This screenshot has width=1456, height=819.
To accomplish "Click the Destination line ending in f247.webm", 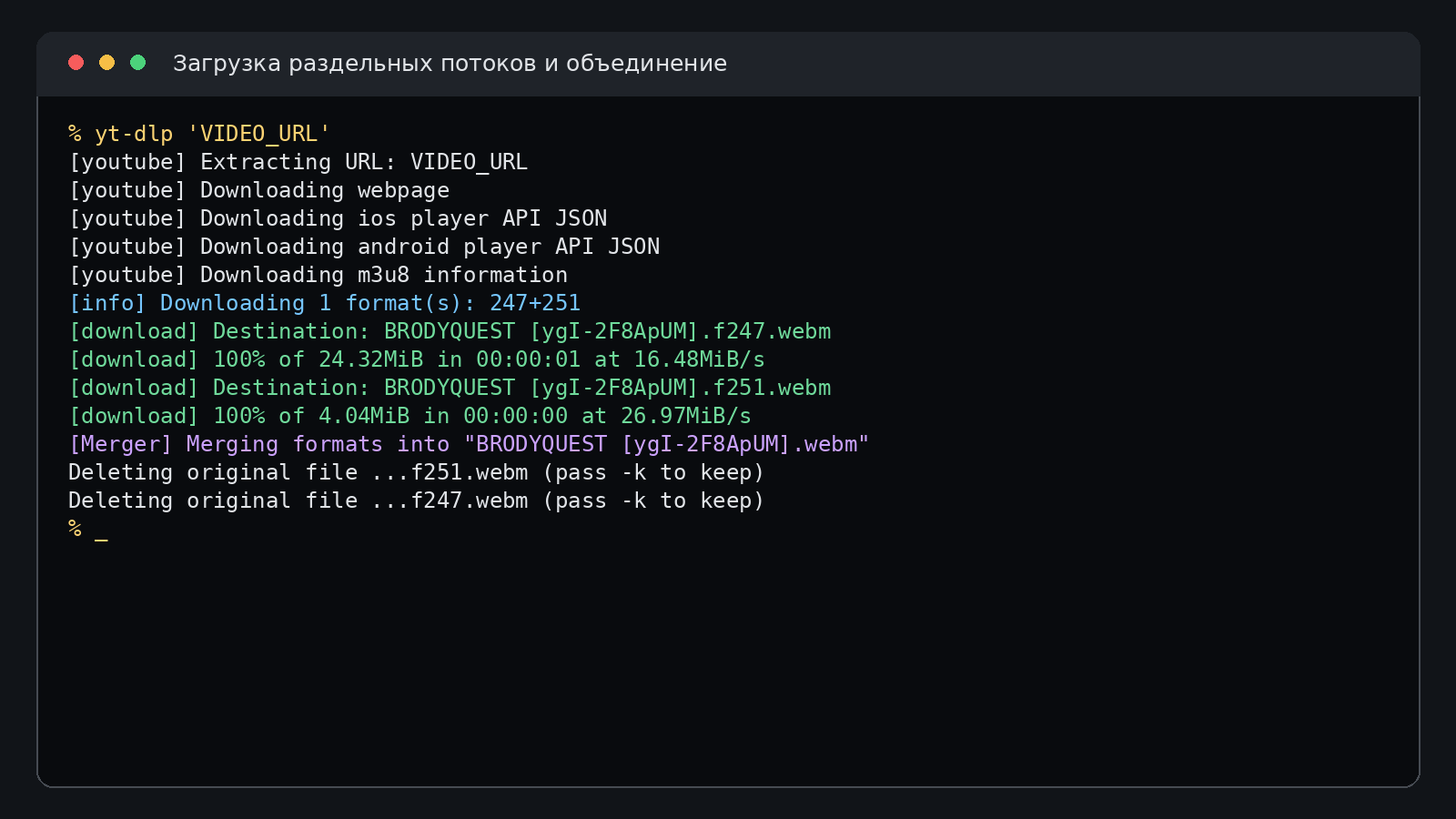I will [x=450, y=331].
